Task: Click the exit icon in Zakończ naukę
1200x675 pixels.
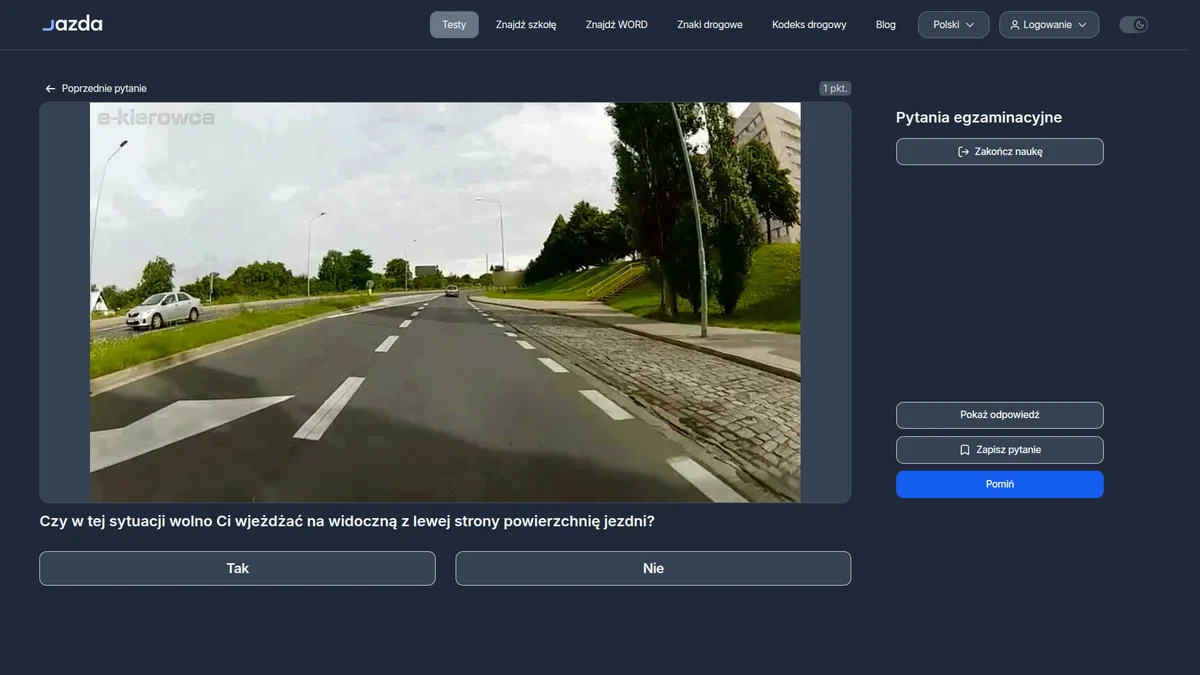Action: [x=963, y=152]
